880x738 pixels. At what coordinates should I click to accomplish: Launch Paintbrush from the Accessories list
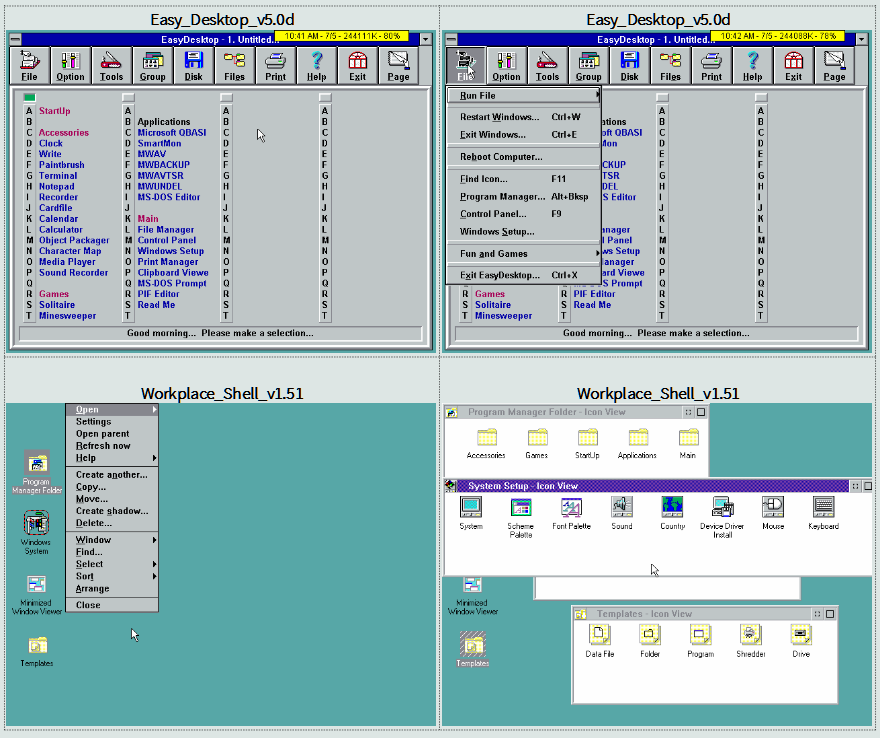point(62,165)
